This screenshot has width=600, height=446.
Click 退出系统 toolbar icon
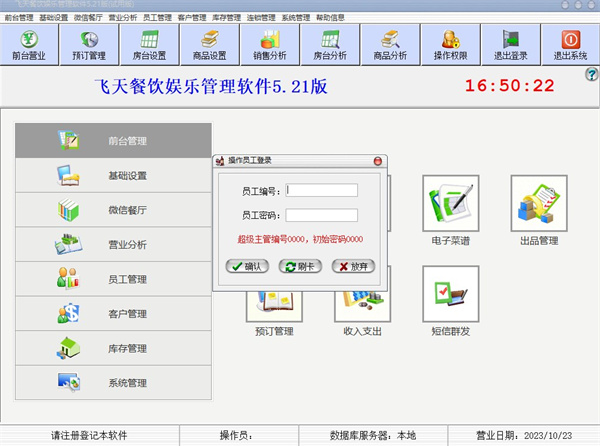pyautogui.click(x=571, y=45)
